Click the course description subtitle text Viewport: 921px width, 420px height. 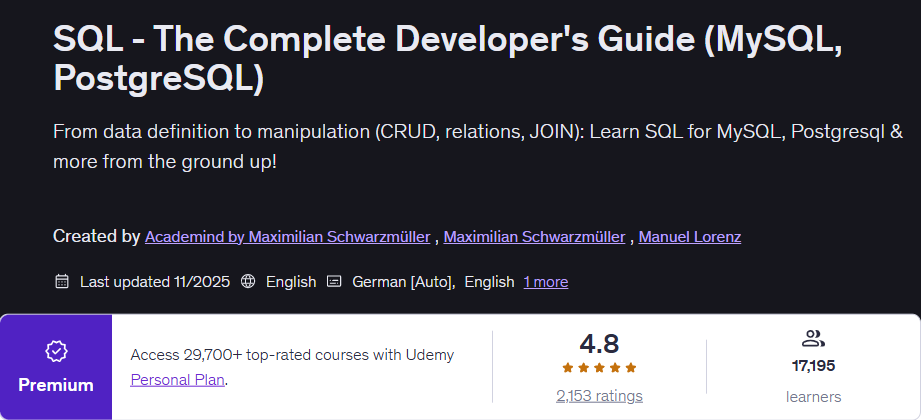coord(478,147)
